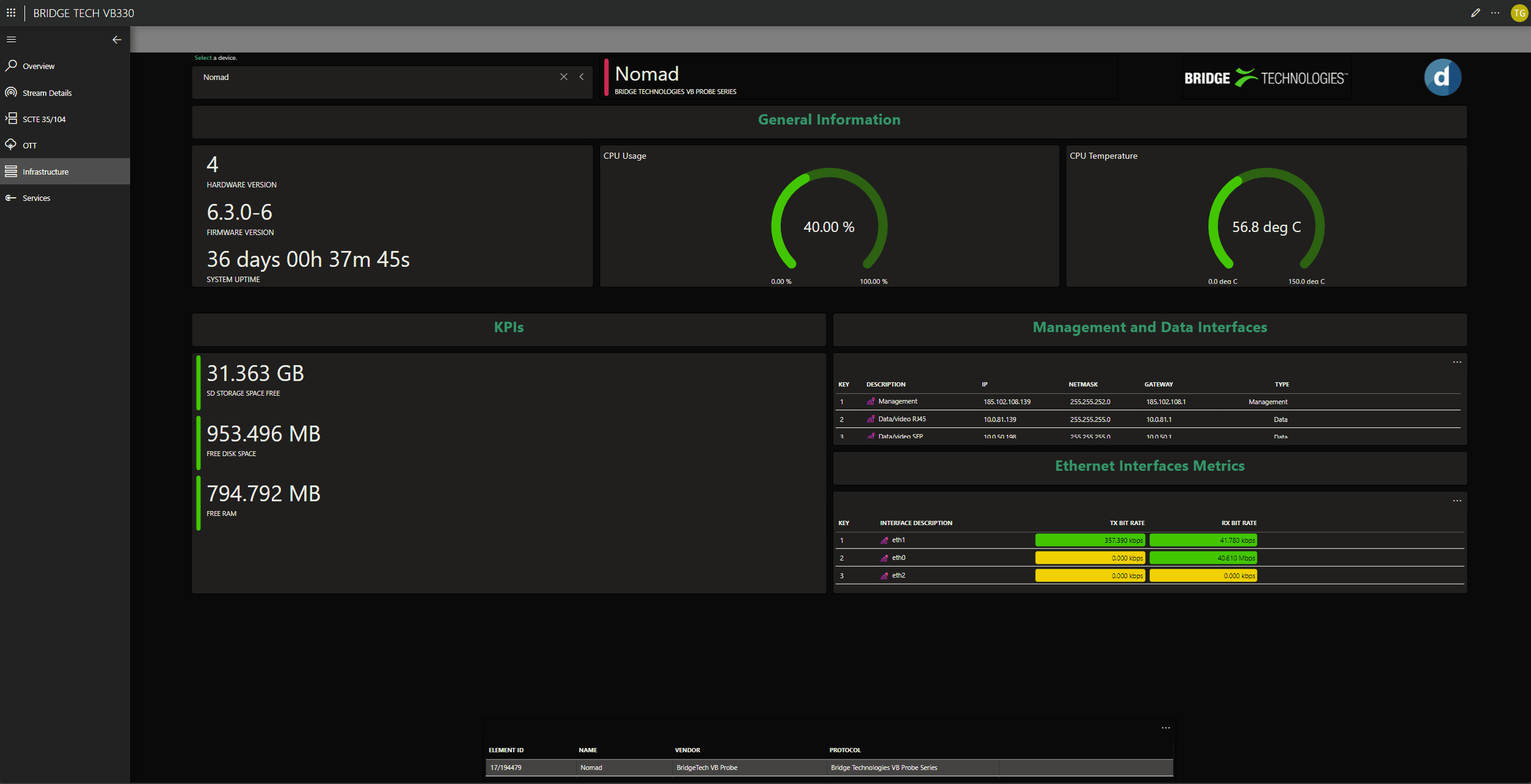Click the Services key icon
This screenshot has width=1531, height=784.
tap(11, 198)
